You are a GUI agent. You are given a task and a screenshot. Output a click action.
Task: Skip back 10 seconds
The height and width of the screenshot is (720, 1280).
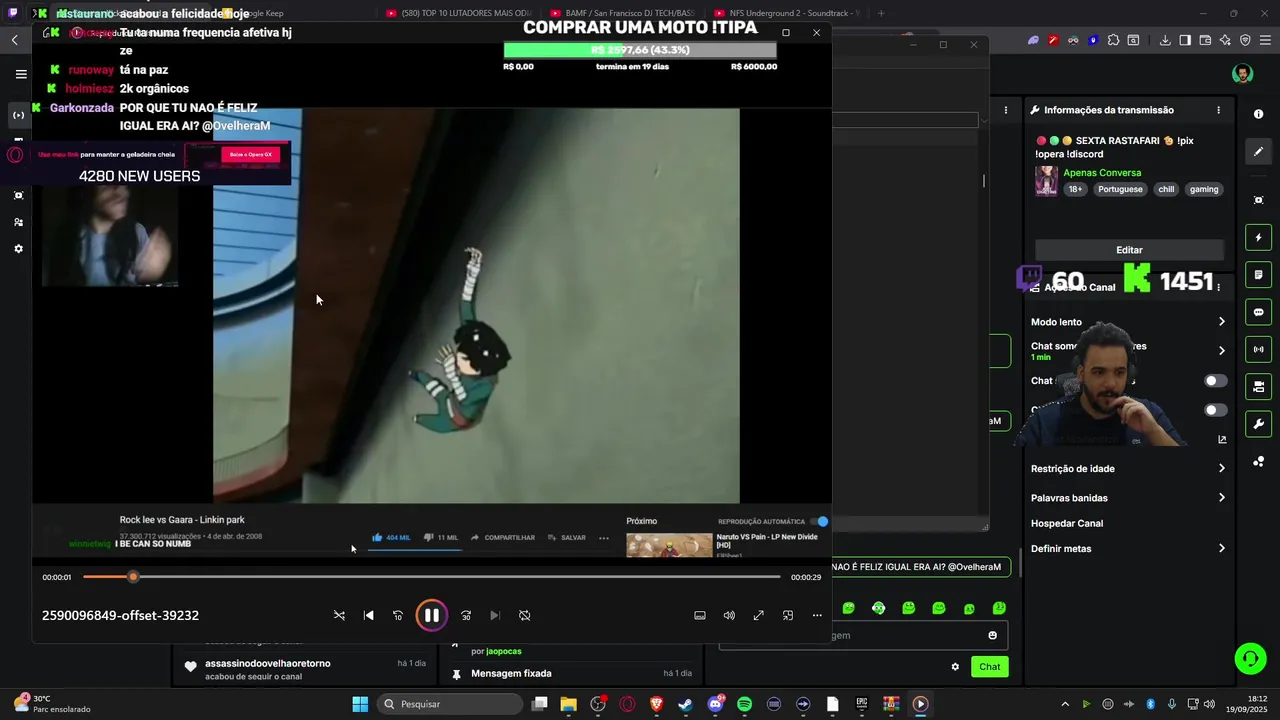pos(397,615)
